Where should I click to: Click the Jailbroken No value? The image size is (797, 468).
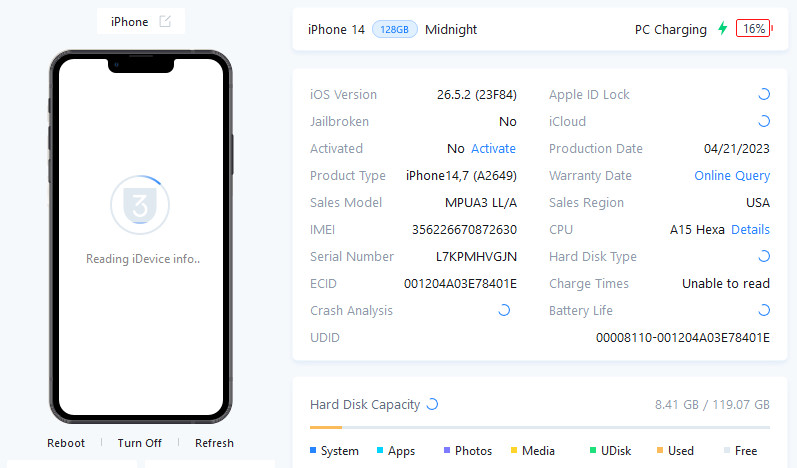pos(508,121)
